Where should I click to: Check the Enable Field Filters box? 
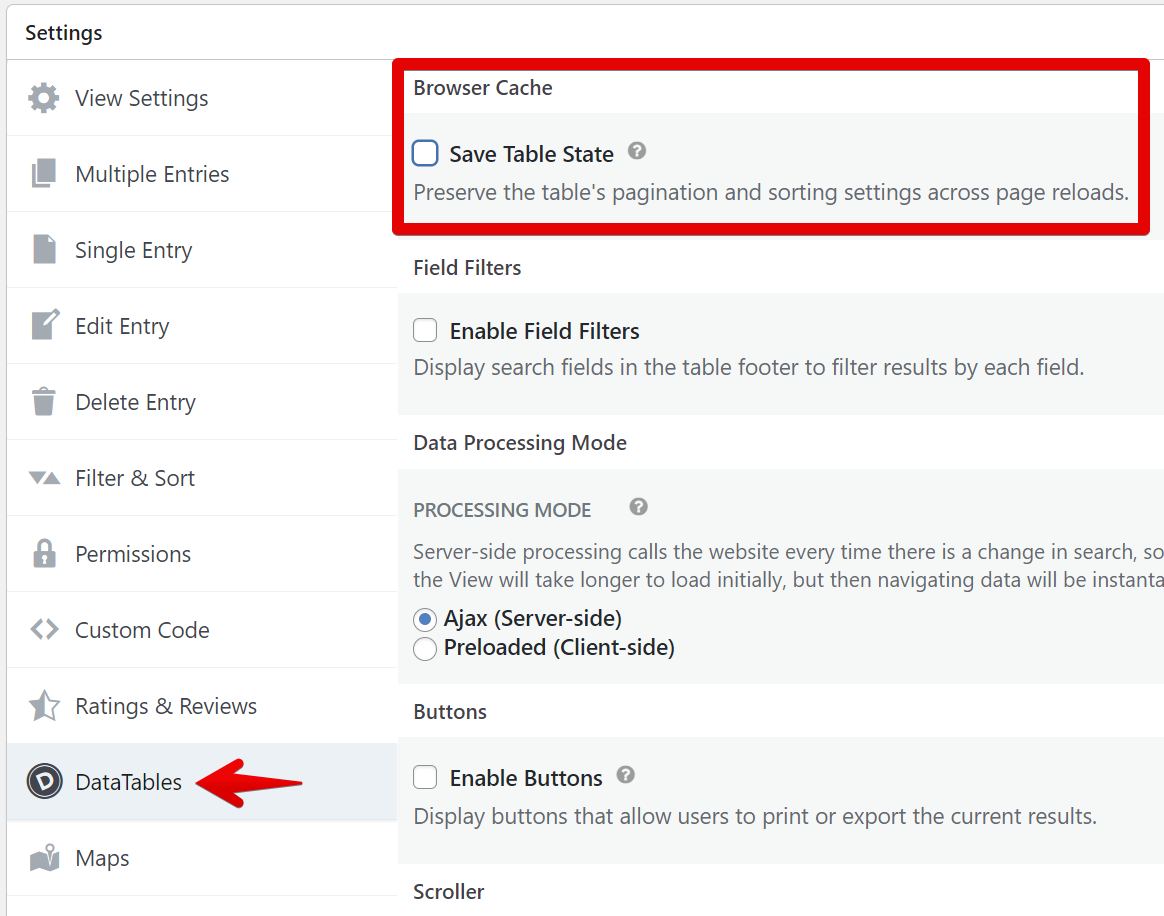426,330
